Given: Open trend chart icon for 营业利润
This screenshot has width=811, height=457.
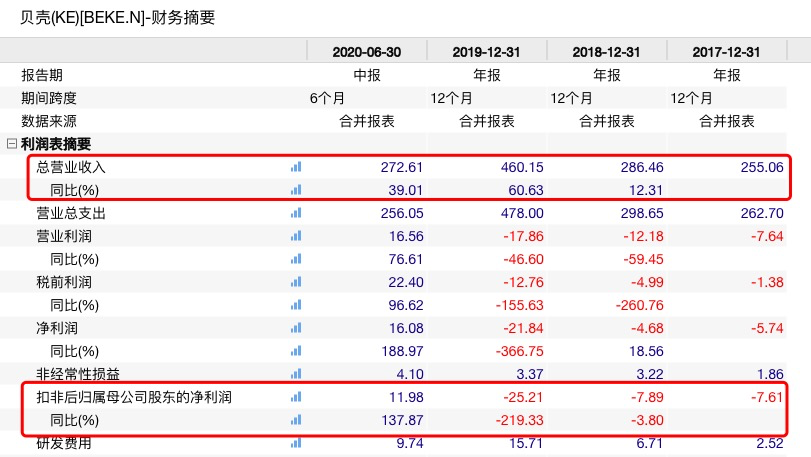Looking at the screenshot, I should tap(295, 236).
